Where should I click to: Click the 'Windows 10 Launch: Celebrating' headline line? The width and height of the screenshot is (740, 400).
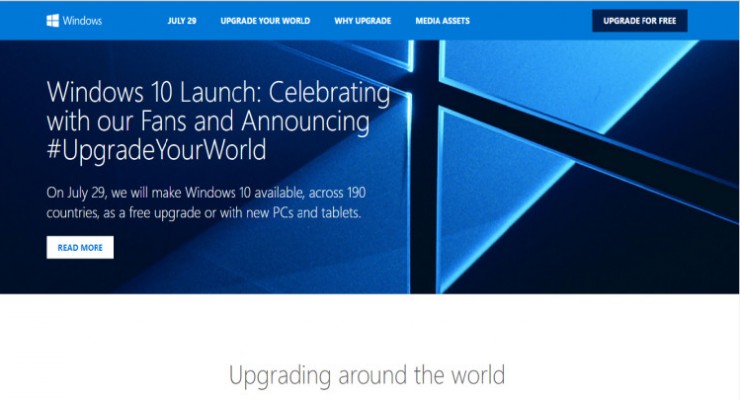point(219,92)
